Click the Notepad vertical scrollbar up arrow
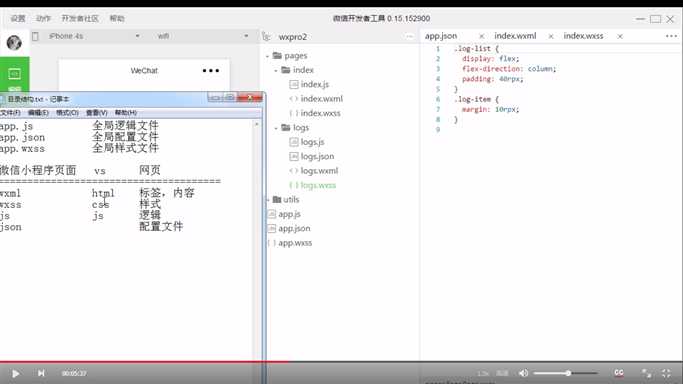This screenshot has height=384, width=683. [257, 125]
